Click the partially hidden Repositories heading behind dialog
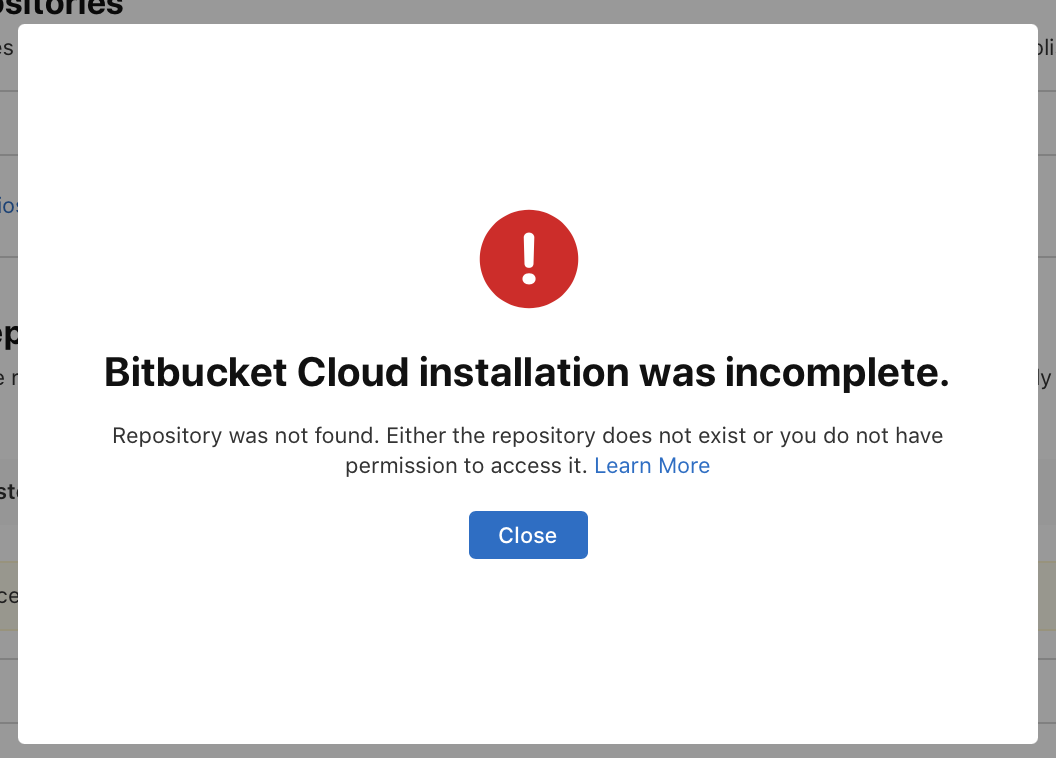 click(x=70, y=8)
